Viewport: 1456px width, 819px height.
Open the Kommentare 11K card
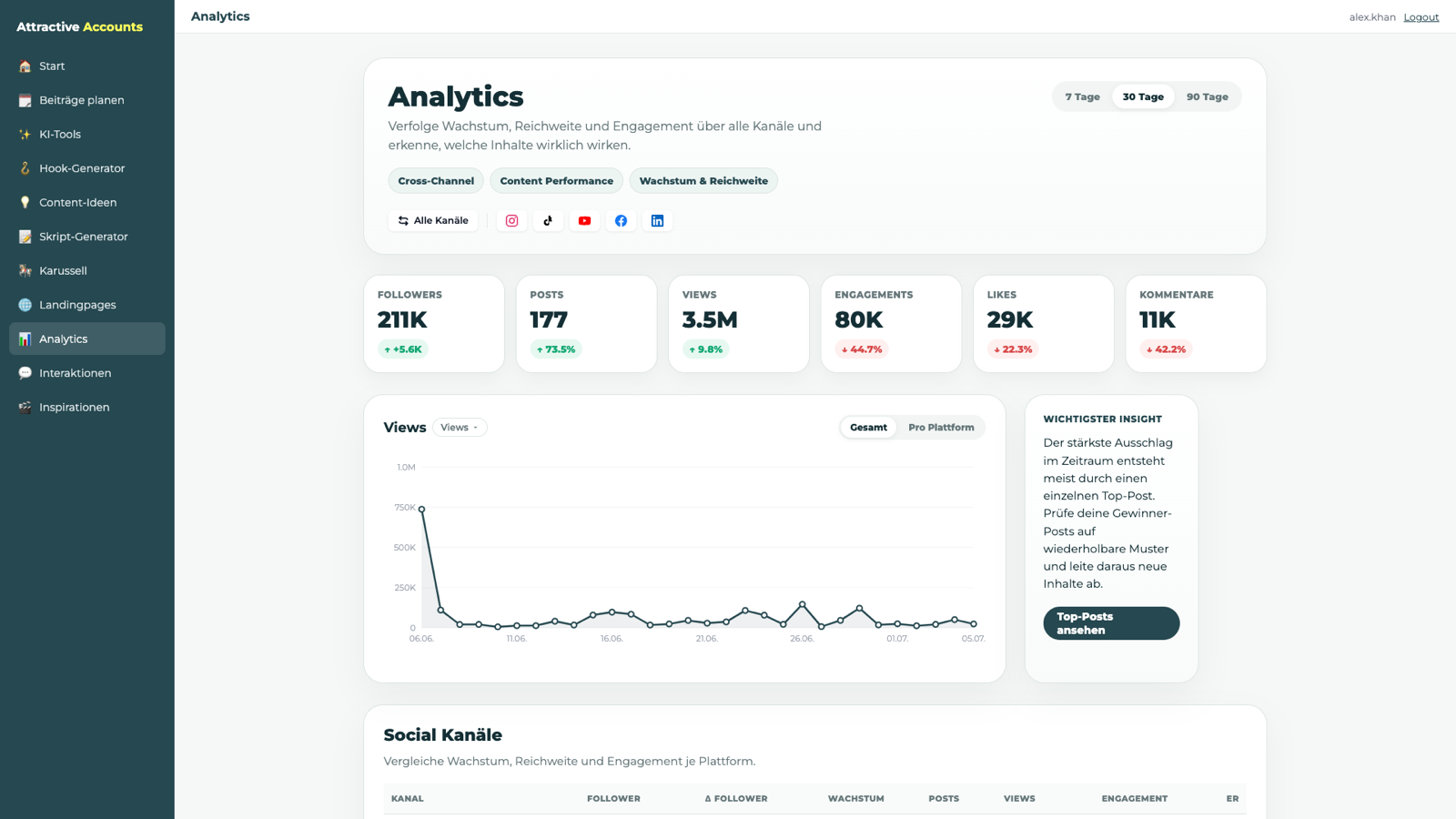point(1196,324)
